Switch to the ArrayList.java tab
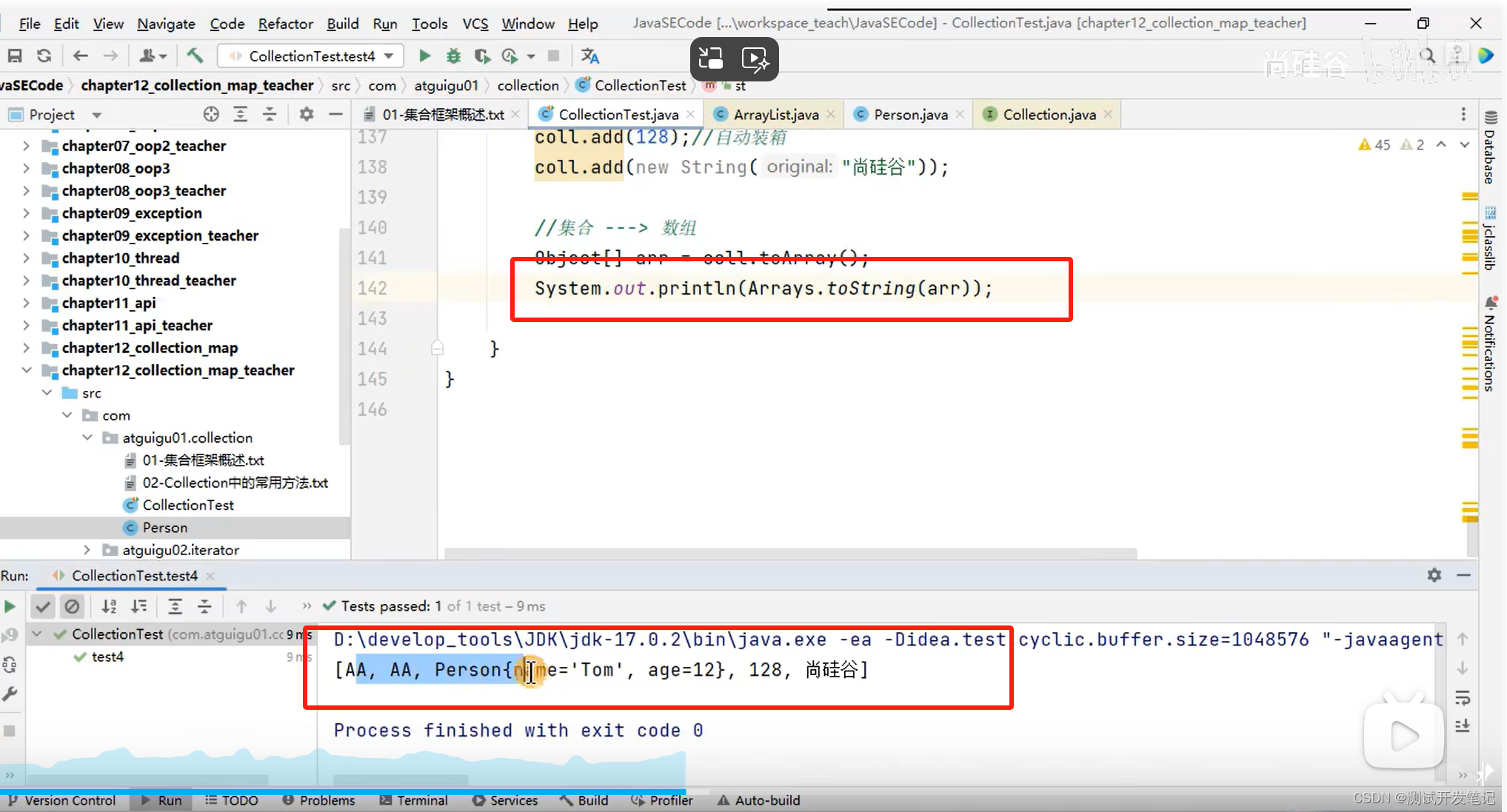This screenshot has height=812, width=1507. tap(775, 114)
